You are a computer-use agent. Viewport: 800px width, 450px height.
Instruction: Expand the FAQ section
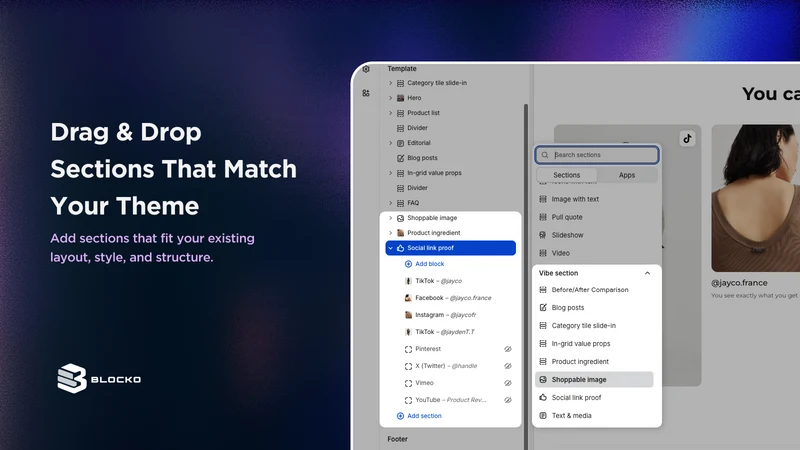click(x=390, y=203)
